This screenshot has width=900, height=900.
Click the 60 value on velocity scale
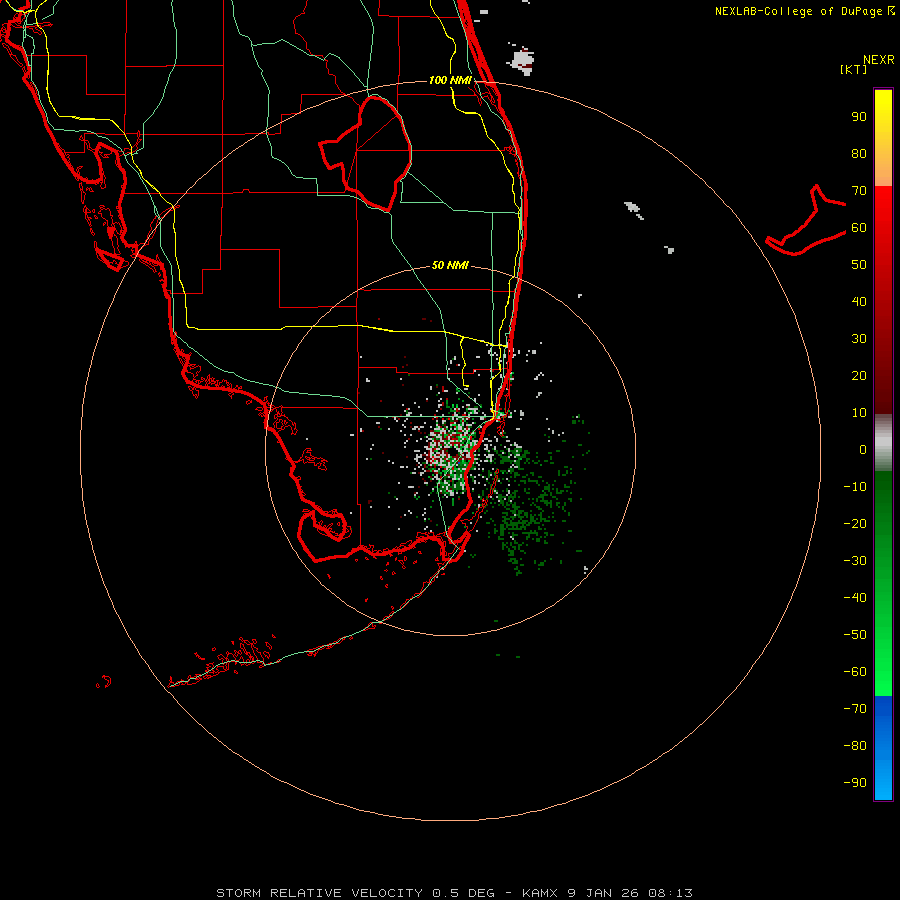pos(859,227)
